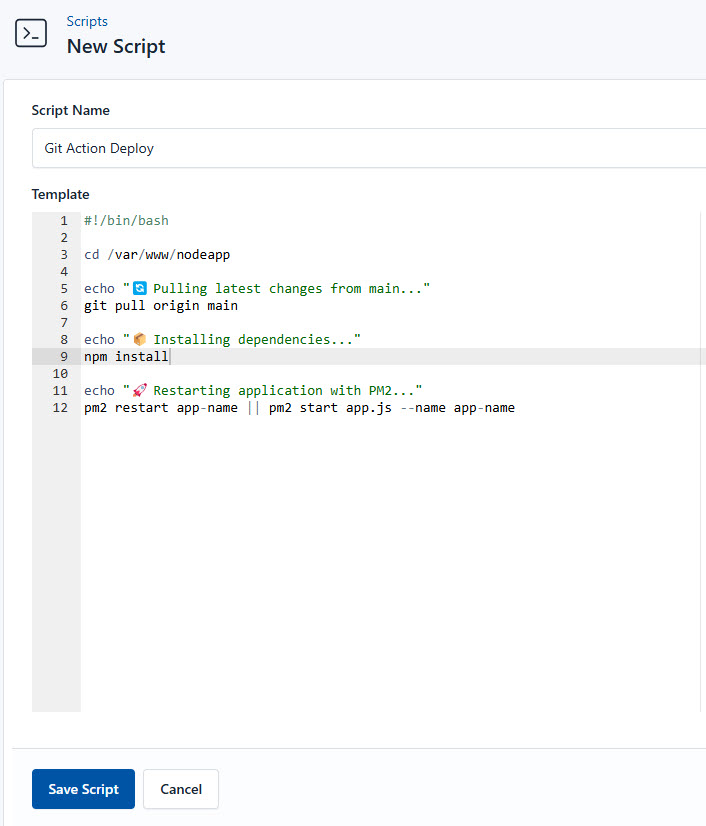Screen dimensions: 706x826
Task: Click the New Script page heading
Action: coord(116,46)
